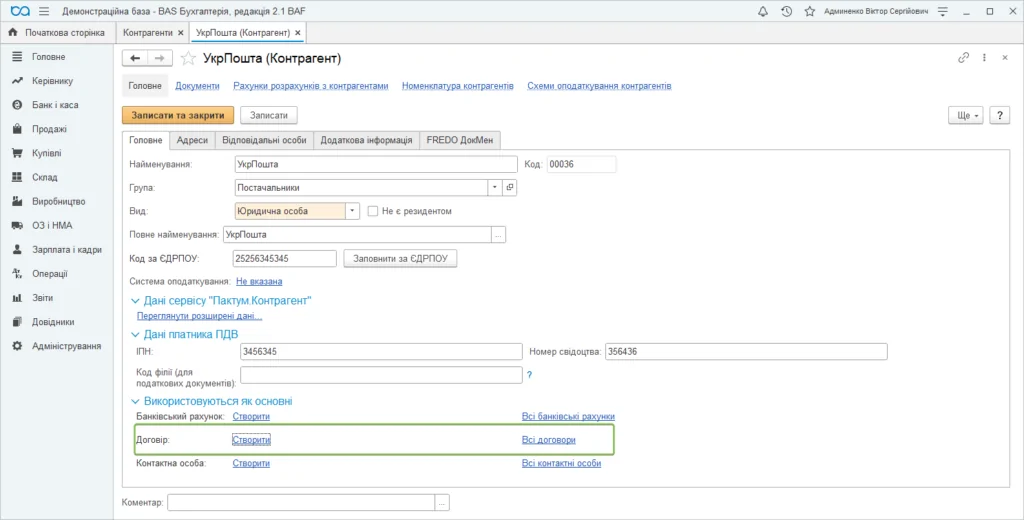Image resolution: width=1024 pixels, height=520 pixels.
Task: Click the help question mark button near Ще
Action: [999, 115]
